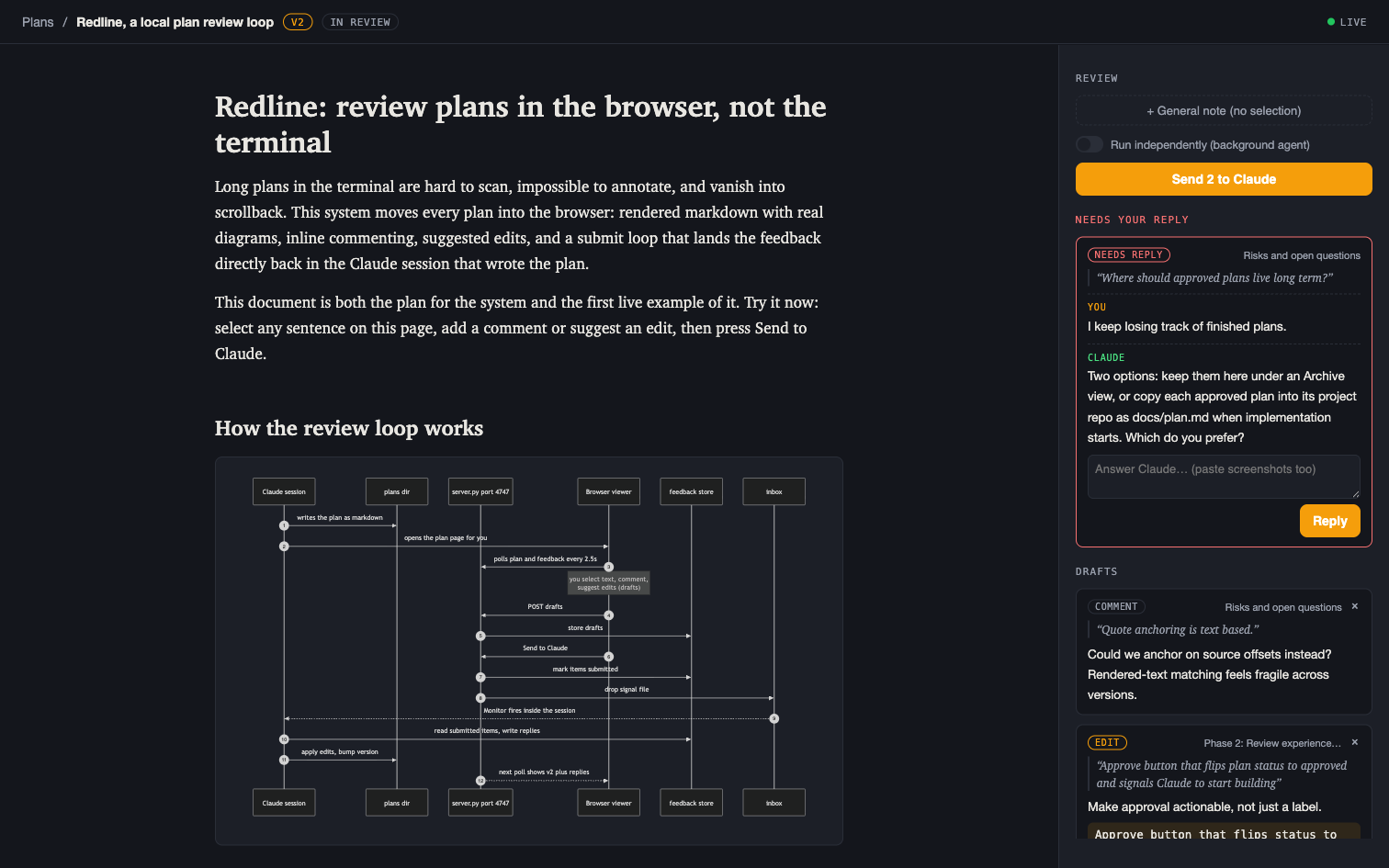
Task: Click the top 'Claude session' diagram box
Action: point(284,491)
